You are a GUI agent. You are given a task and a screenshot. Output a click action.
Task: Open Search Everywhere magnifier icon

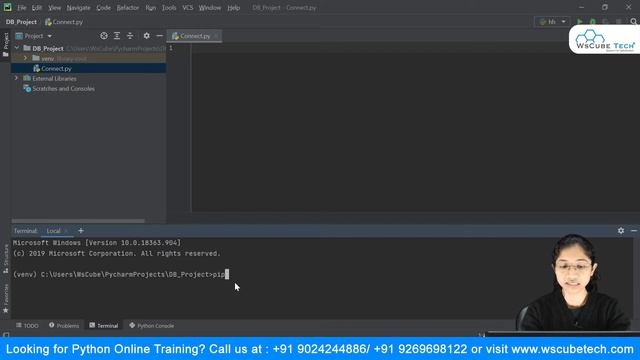633,22
